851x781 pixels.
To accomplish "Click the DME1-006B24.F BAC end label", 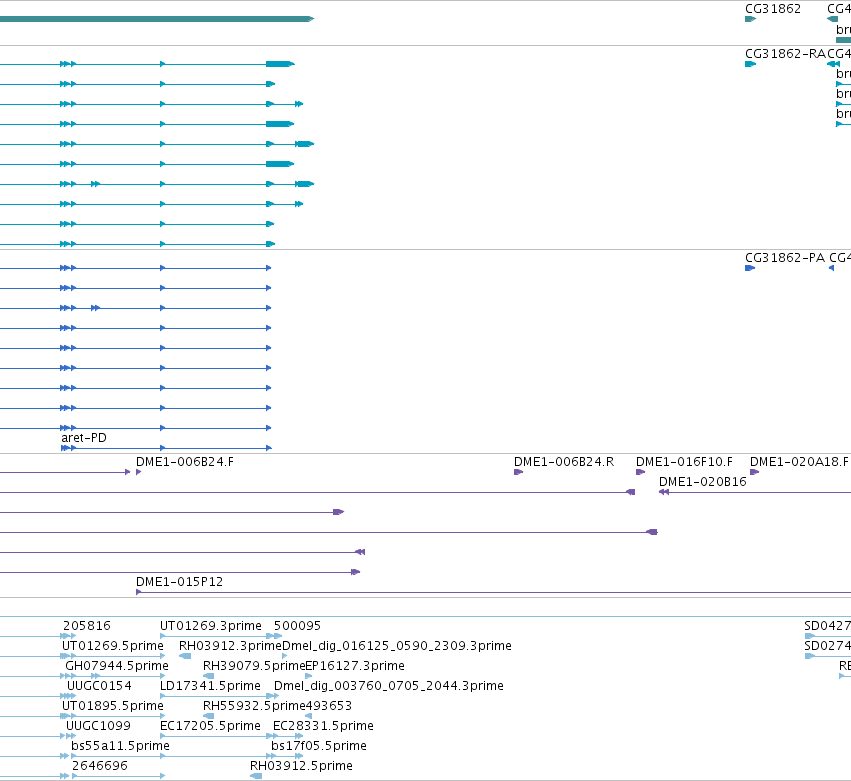I will [185, 462].
